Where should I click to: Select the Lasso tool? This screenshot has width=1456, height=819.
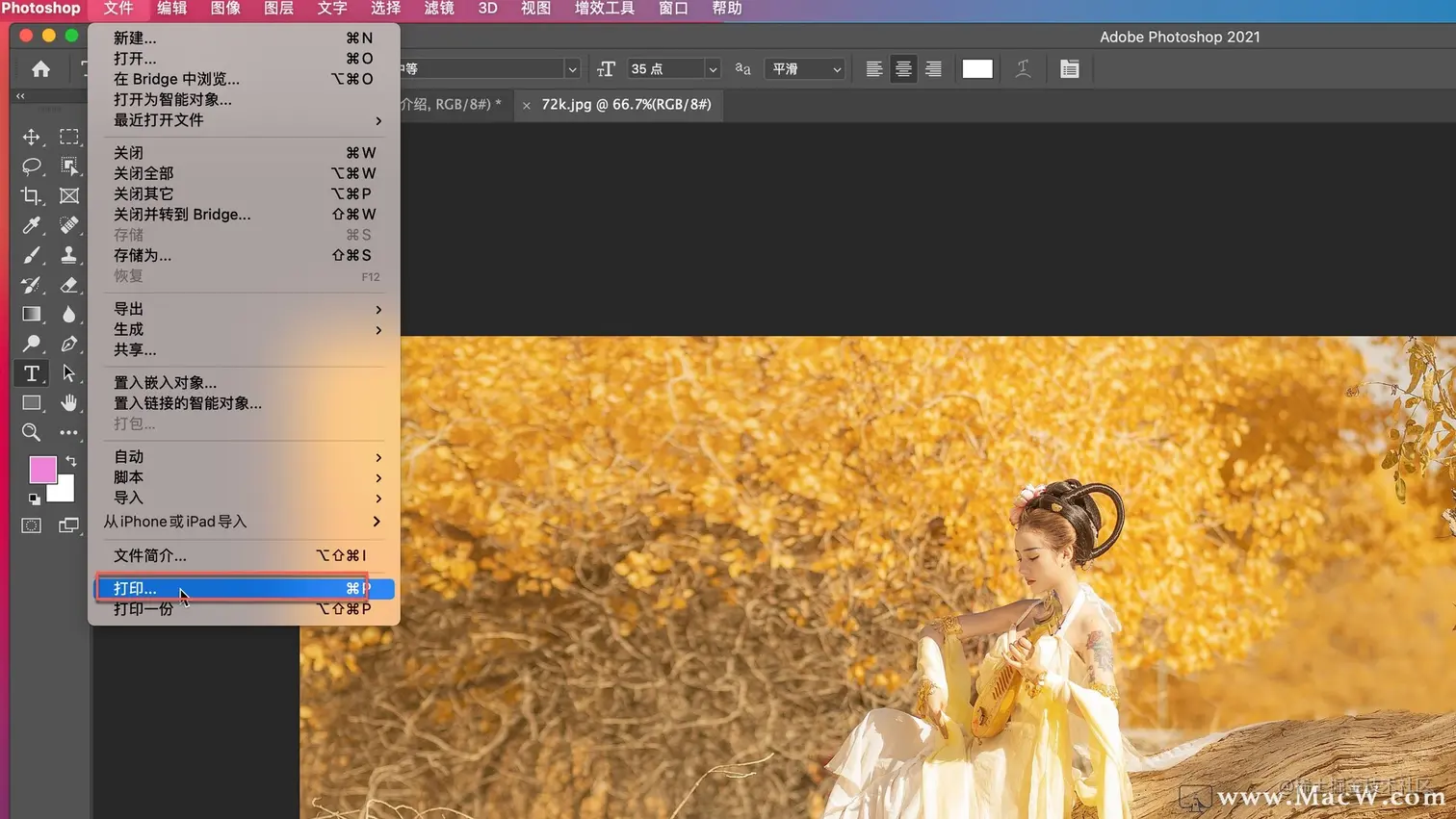coord(31,166)
